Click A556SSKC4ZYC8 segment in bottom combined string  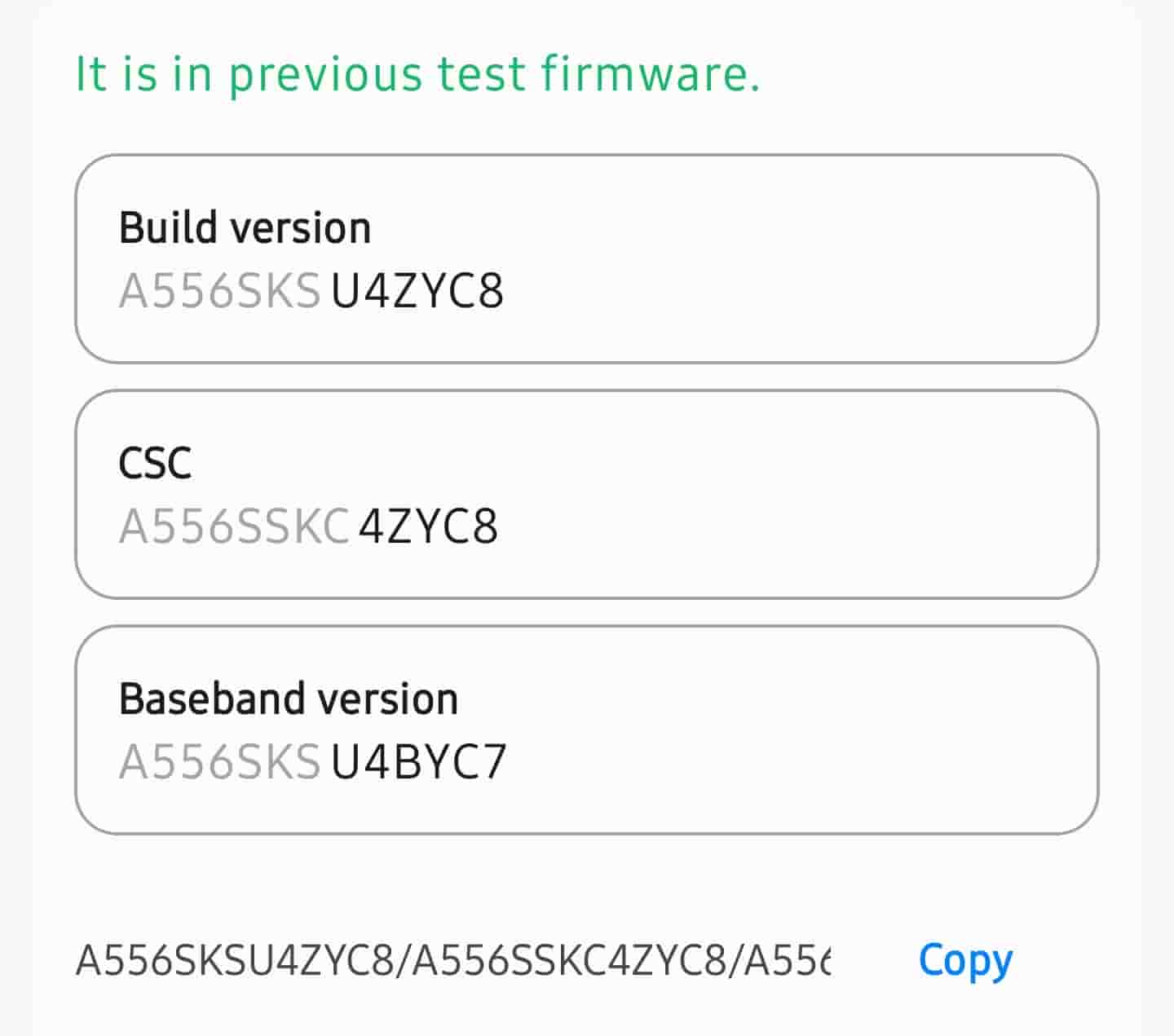tap(569, 960)
